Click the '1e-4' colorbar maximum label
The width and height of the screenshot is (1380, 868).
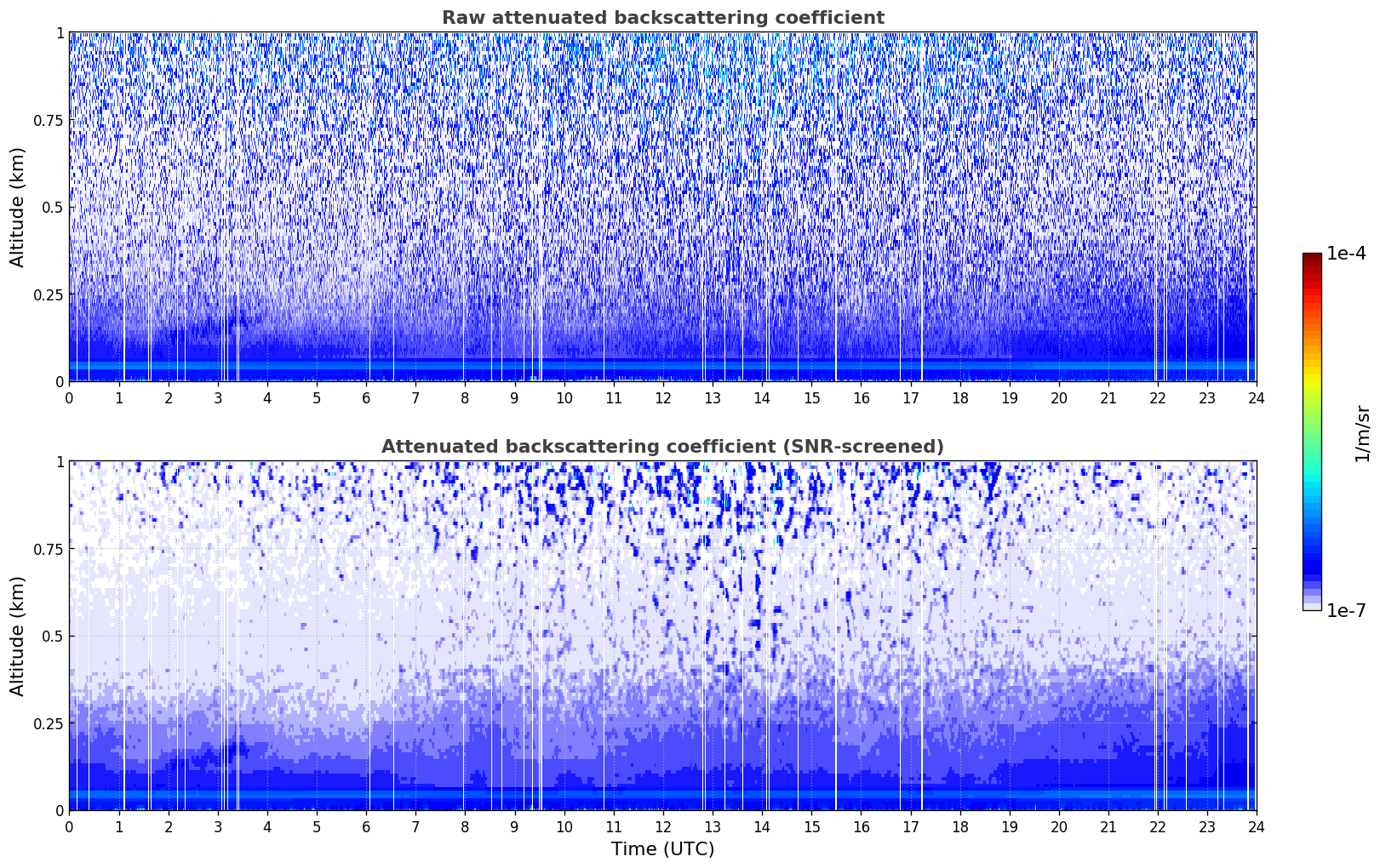pos(1346,254)
